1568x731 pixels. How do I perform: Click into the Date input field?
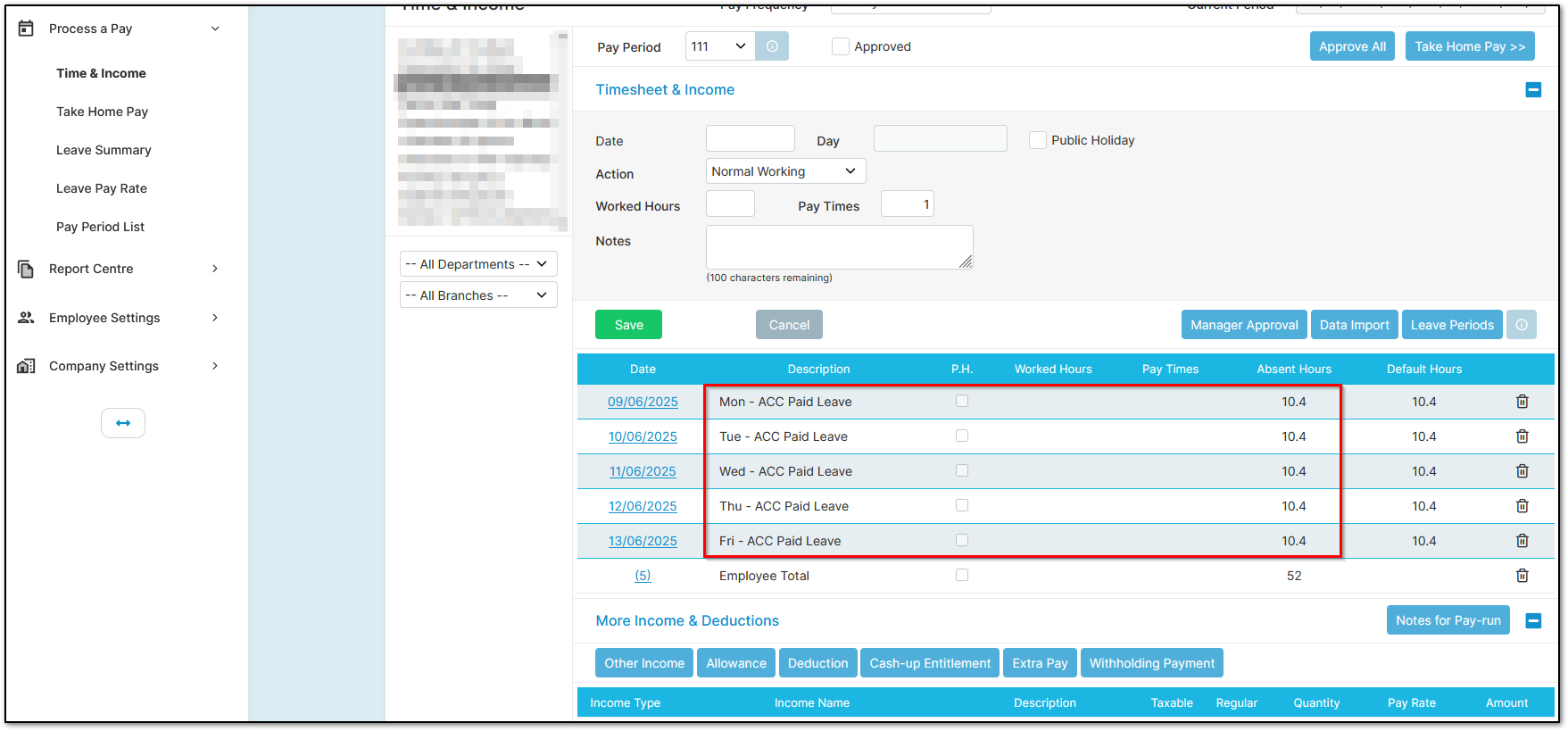(750, 138)
